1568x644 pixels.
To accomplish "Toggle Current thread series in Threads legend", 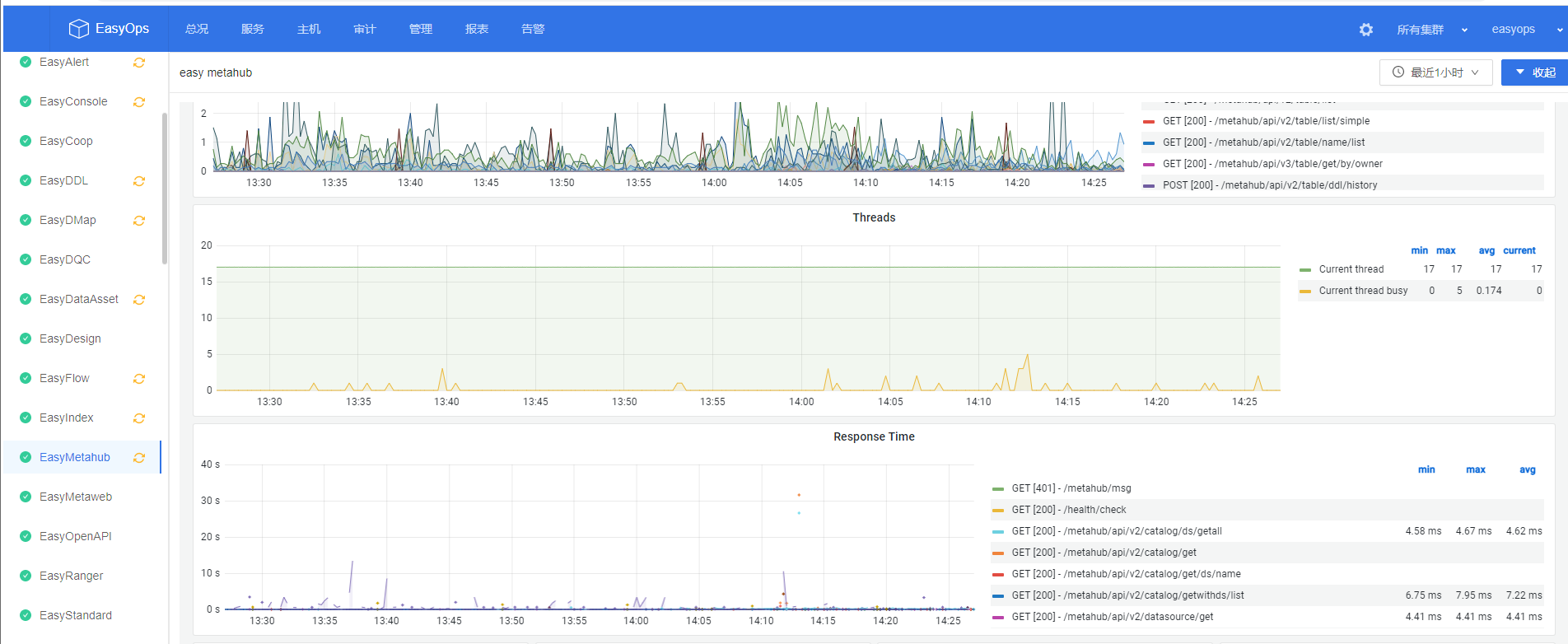I will pyautogui.click(x=1351, y=269).
